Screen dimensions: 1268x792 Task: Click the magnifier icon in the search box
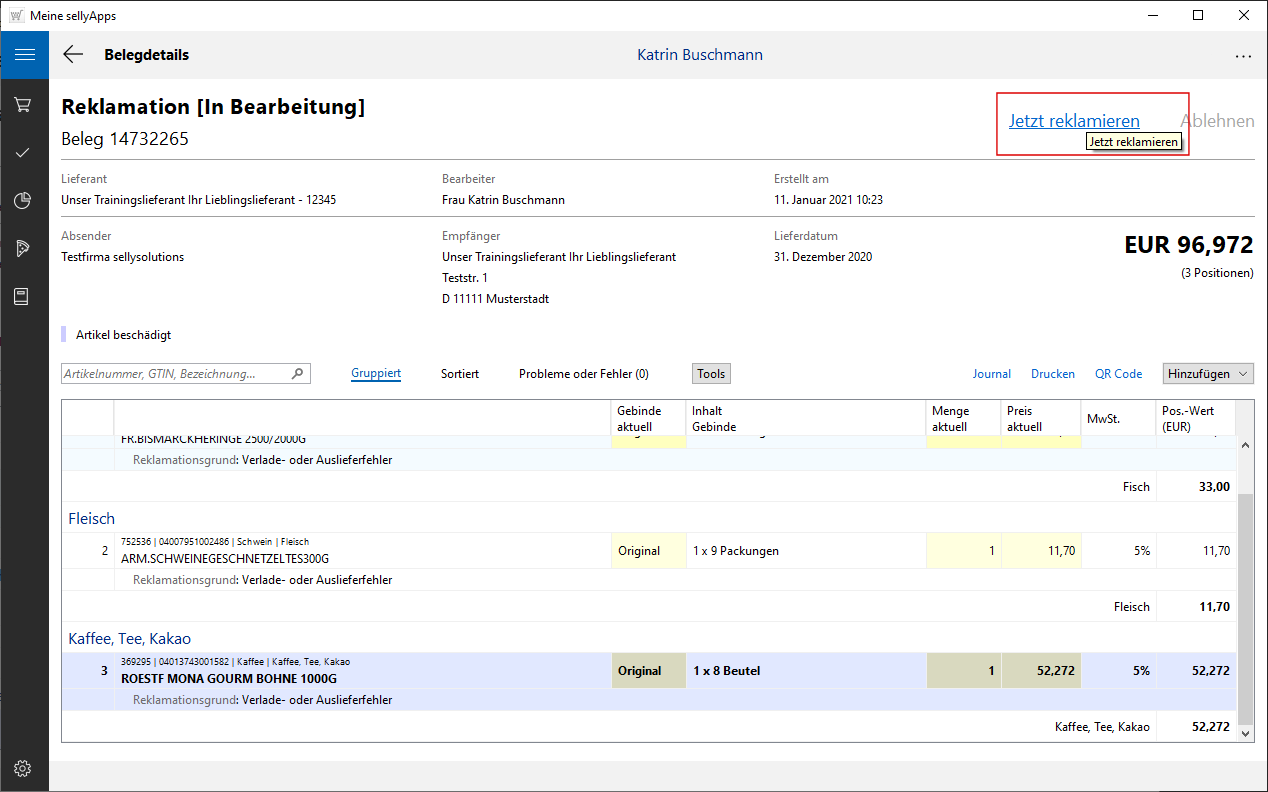(297, 374)
